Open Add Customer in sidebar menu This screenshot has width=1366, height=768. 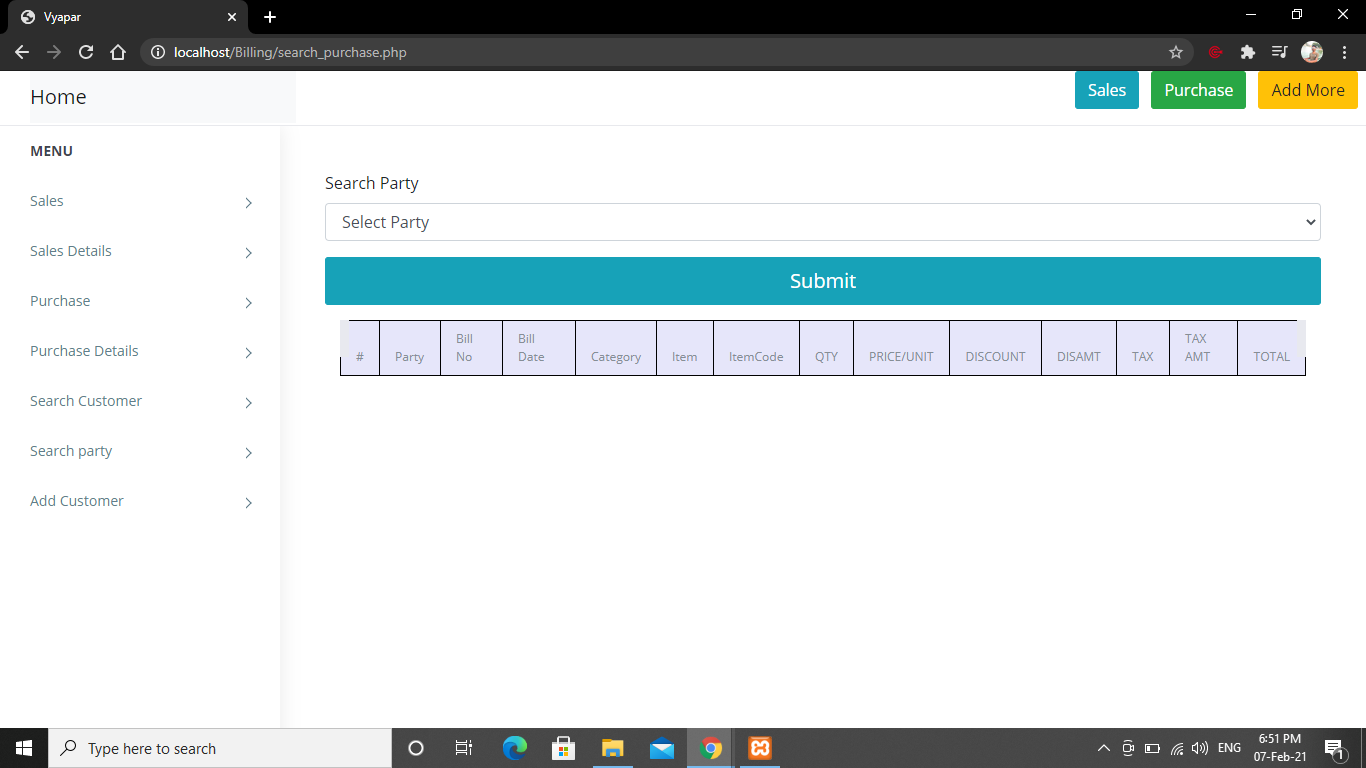77,501
